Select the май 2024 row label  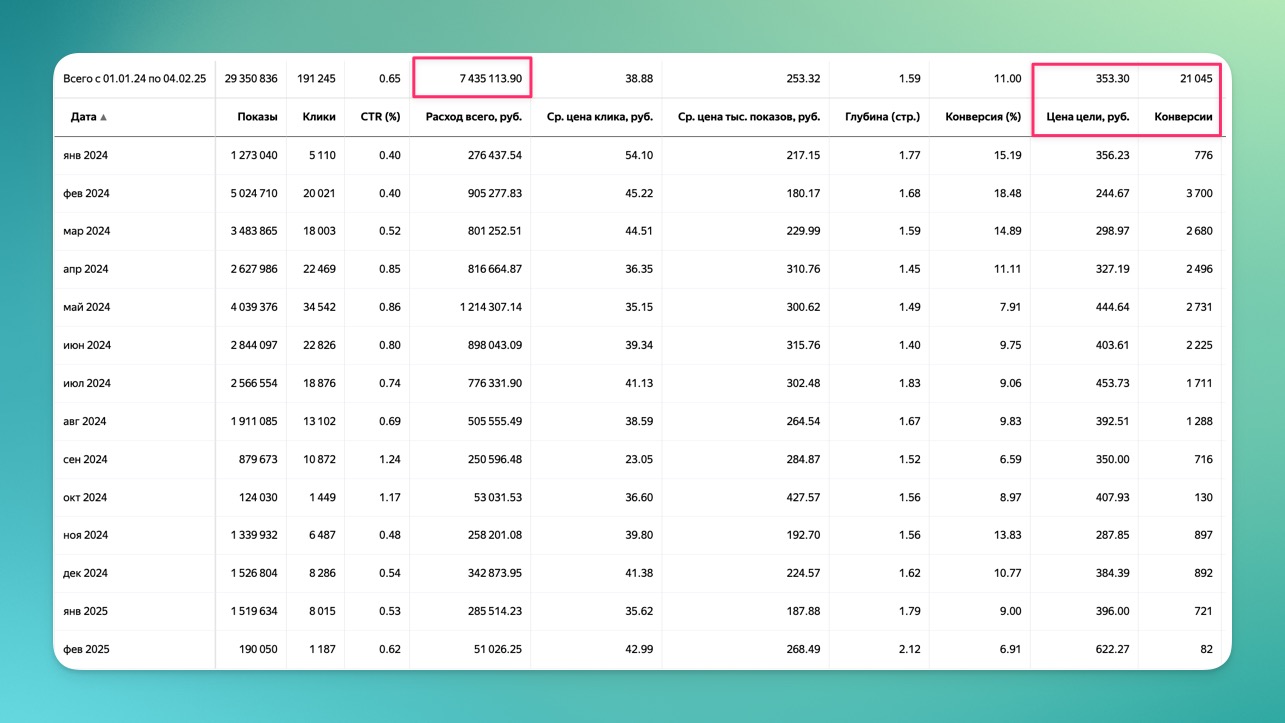pyautogui.click(x=86, y=307)
